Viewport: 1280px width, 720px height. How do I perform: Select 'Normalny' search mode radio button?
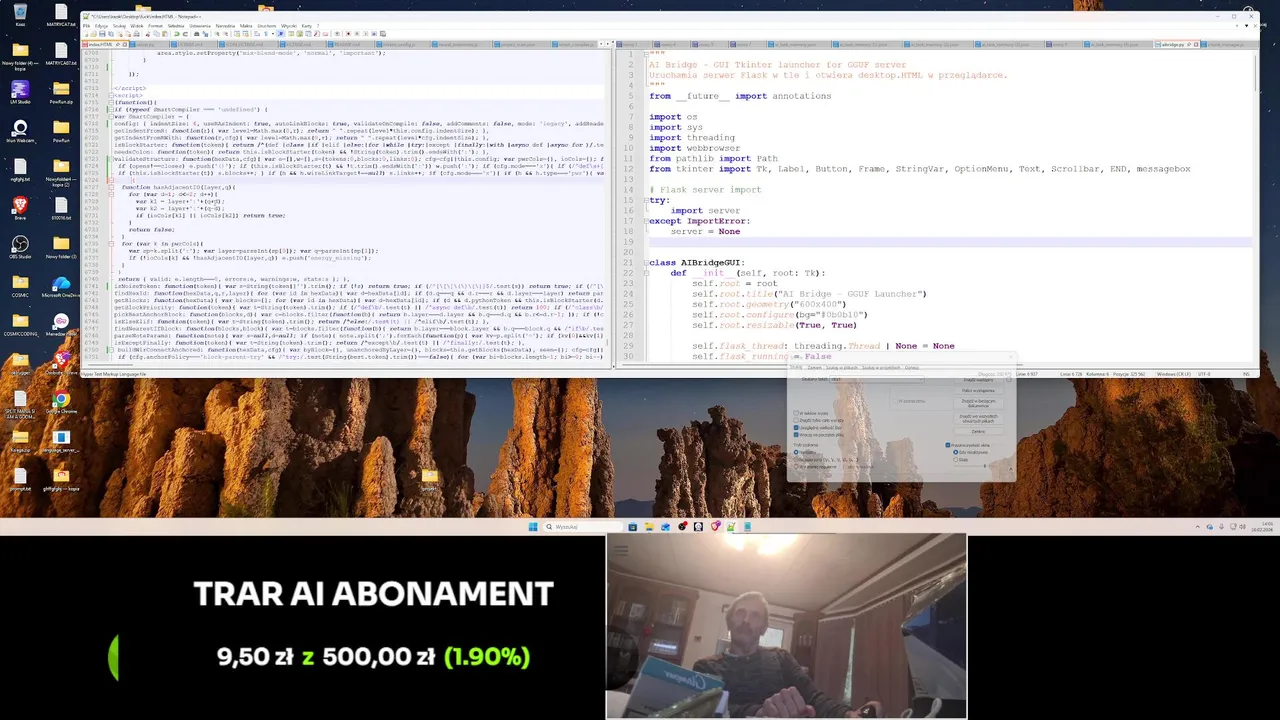point(796,452)
